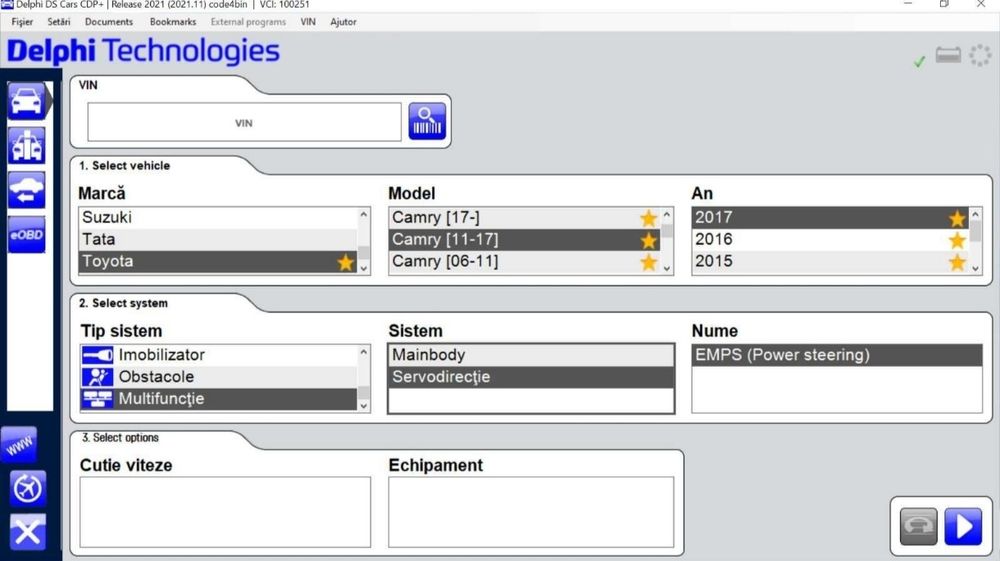
Task: Select year 2015 in An list
Action: (830, 261)
